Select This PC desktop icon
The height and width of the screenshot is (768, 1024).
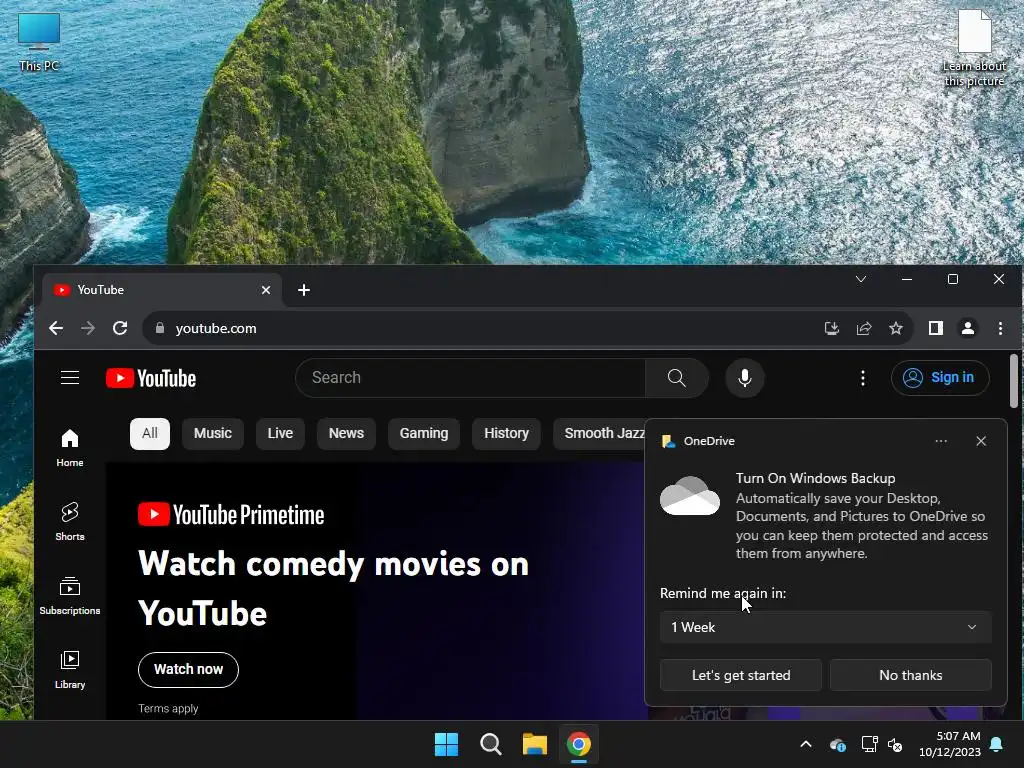tap(39, 42)
